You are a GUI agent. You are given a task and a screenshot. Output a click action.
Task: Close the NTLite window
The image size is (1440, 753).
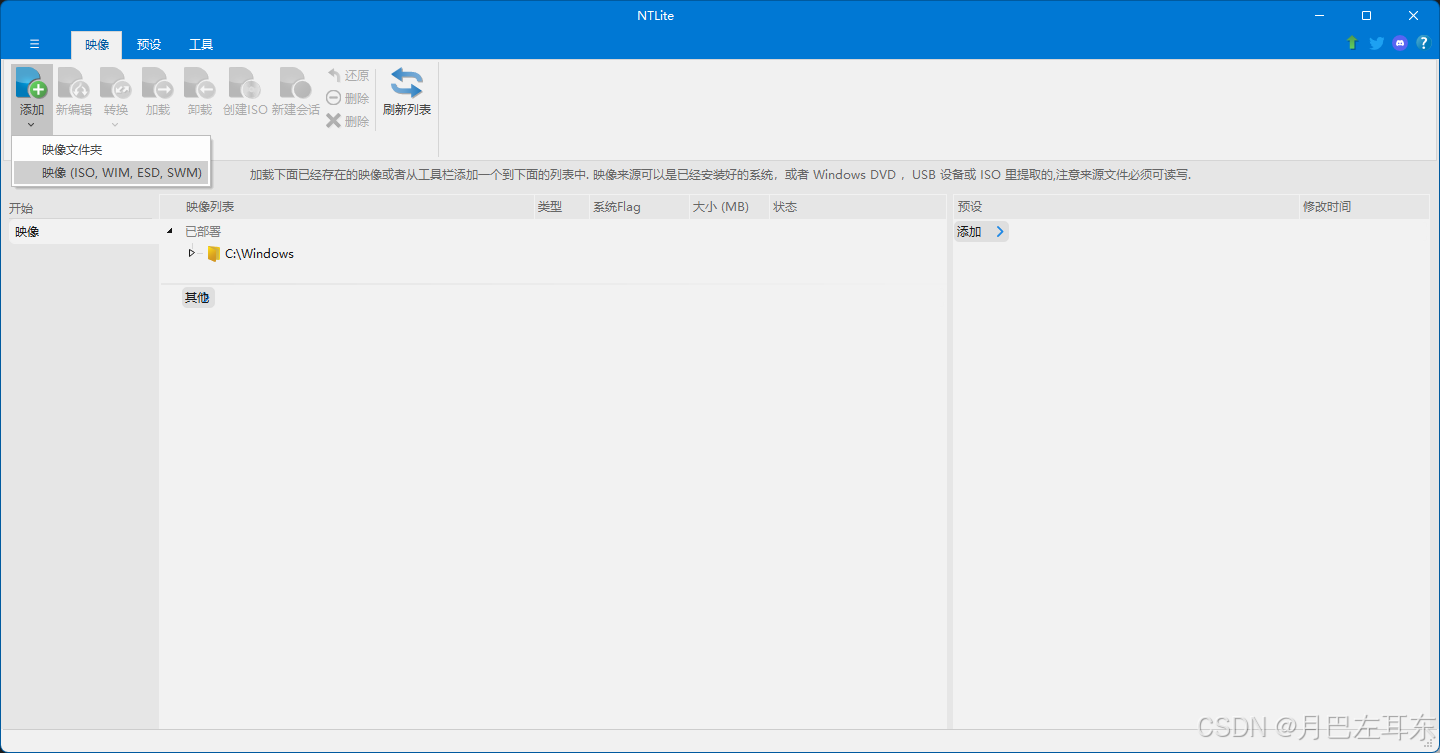point(1413,15)
